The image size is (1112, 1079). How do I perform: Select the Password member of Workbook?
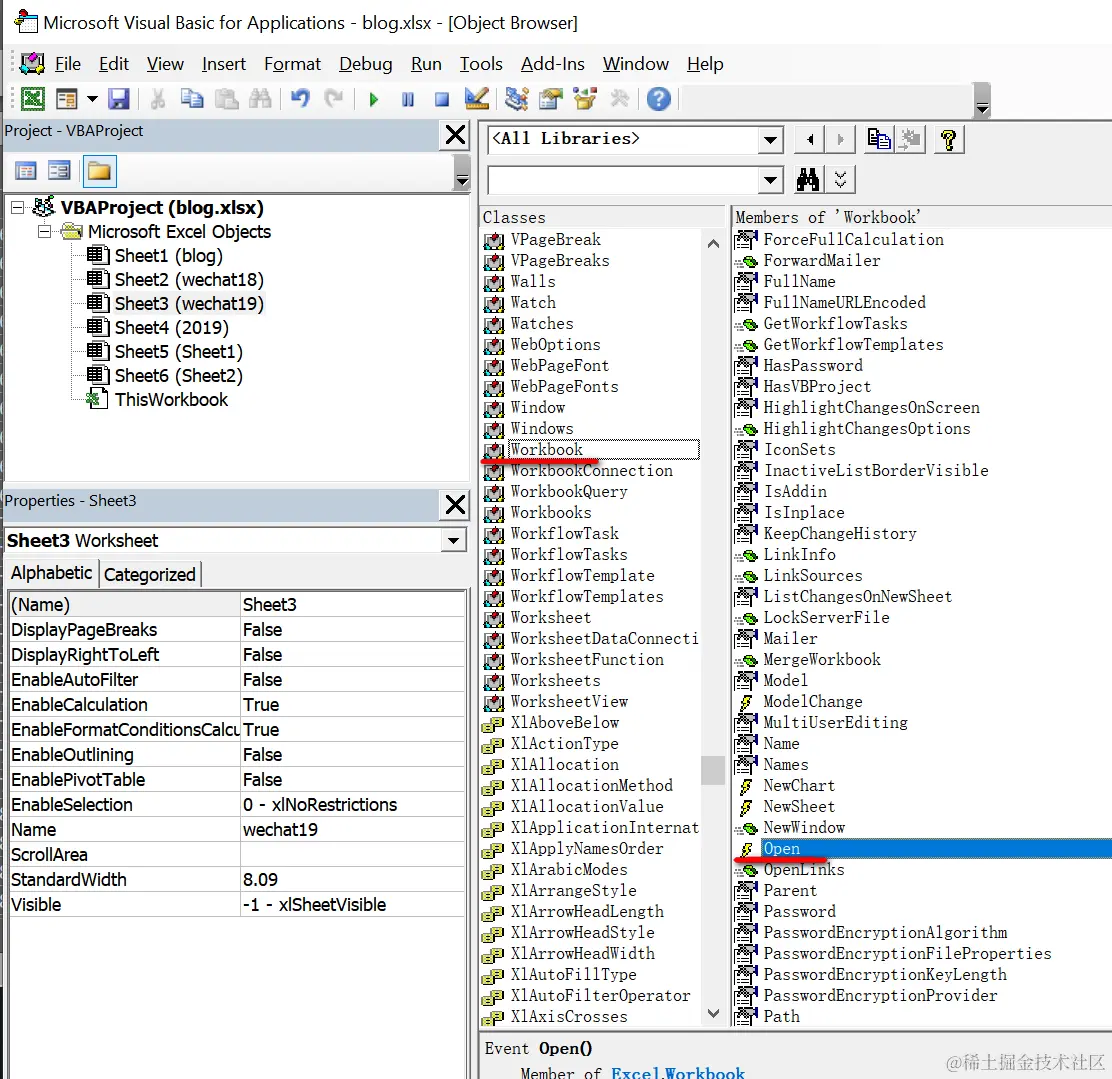pos(799,912)
